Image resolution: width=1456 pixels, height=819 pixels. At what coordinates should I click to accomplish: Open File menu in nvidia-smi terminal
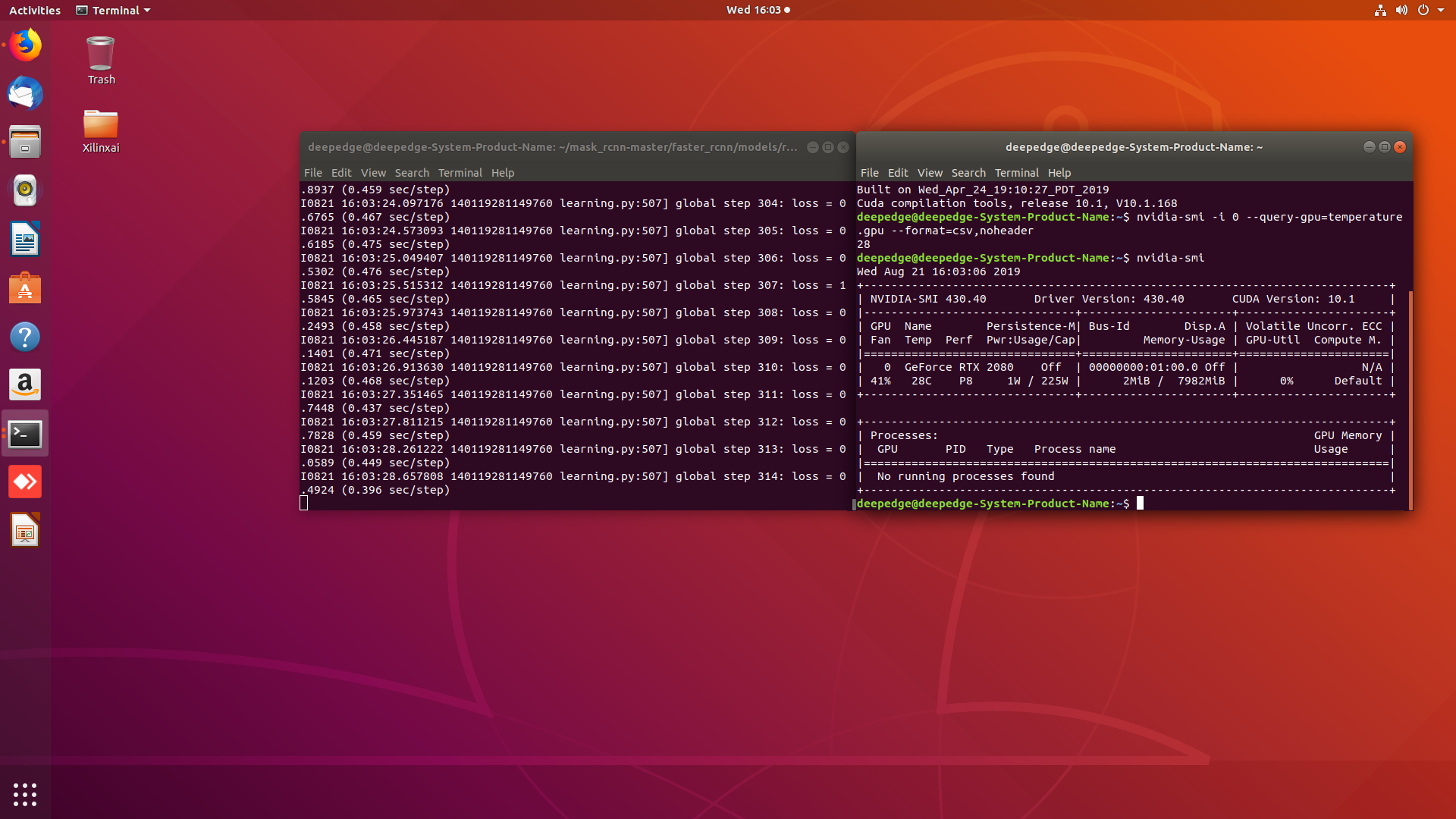click(869, 172)
